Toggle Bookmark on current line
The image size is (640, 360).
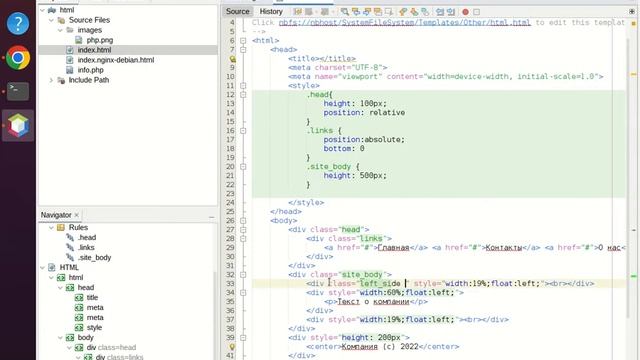[x=425, y=12]
